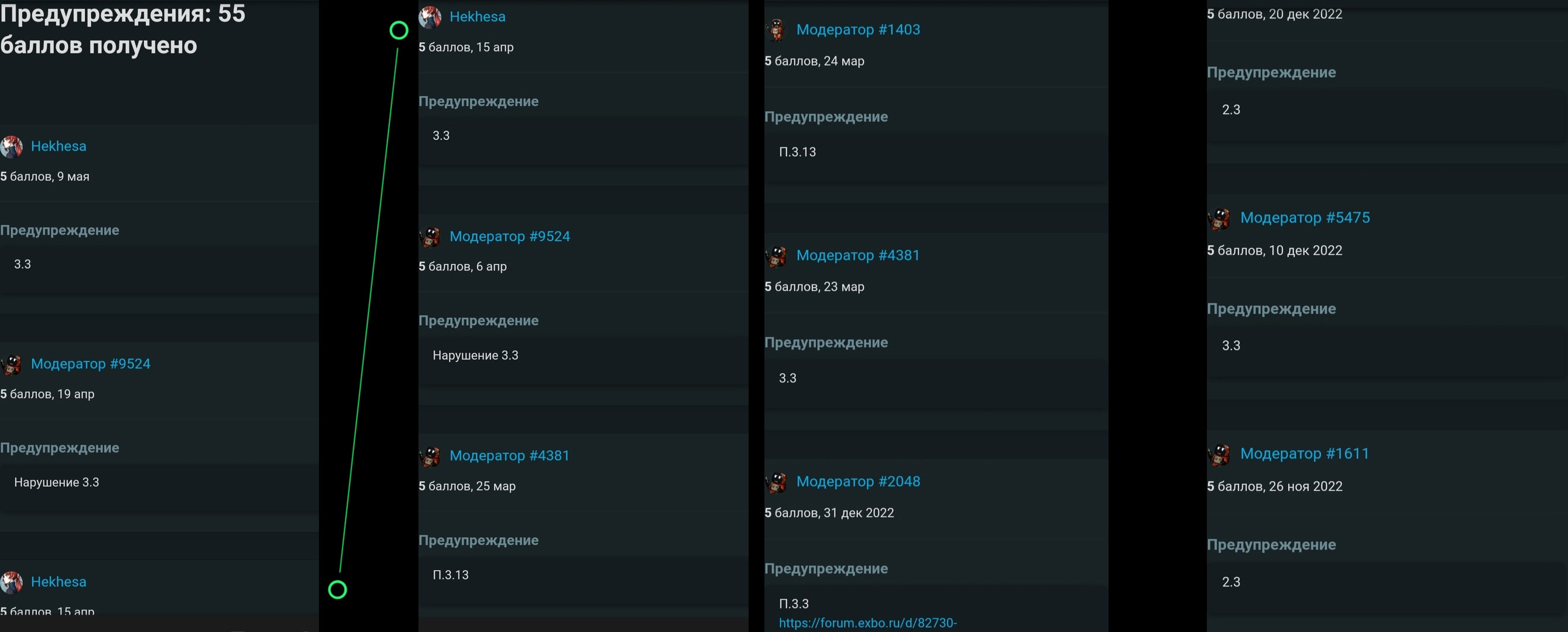1568x632 pixels.
Task: Click Модератор #1403 avatar icon
Action: (x=776, y=30)
